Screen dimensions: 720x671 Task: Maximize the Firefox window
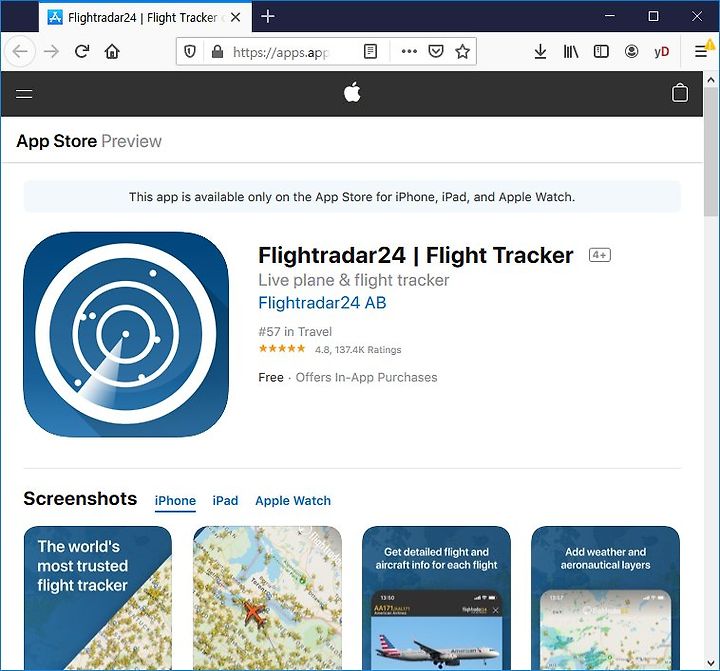tap(653, 17)
